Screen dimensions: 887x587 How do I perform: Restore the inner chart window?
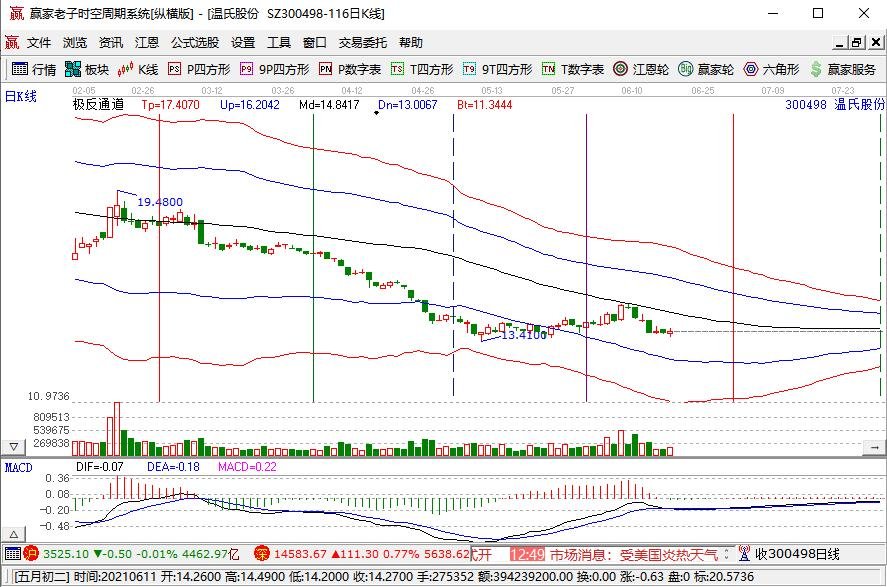[858, 42]
